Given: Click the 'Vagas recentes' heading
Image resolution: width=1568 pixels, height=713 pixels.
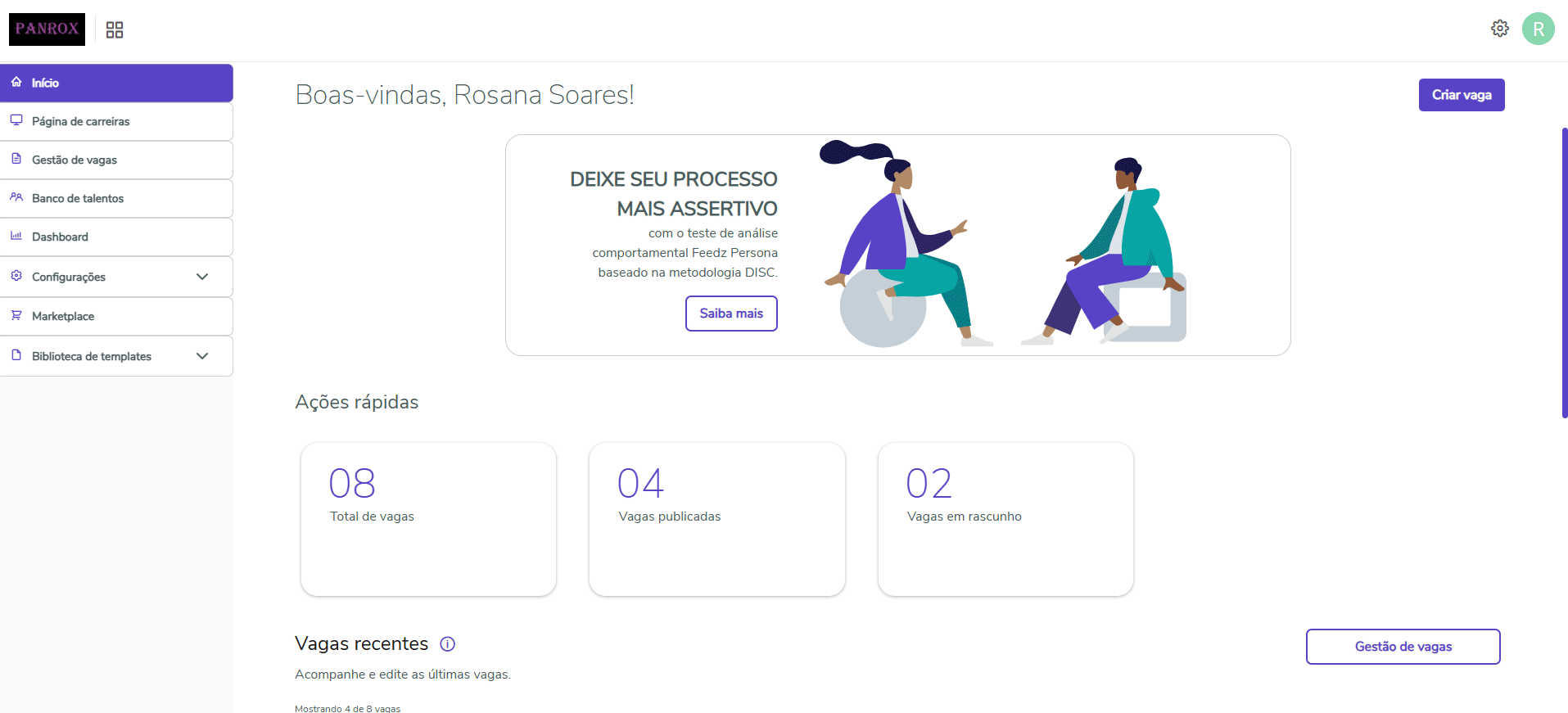Looking at the screenshot, I should [x=361, y=644].
